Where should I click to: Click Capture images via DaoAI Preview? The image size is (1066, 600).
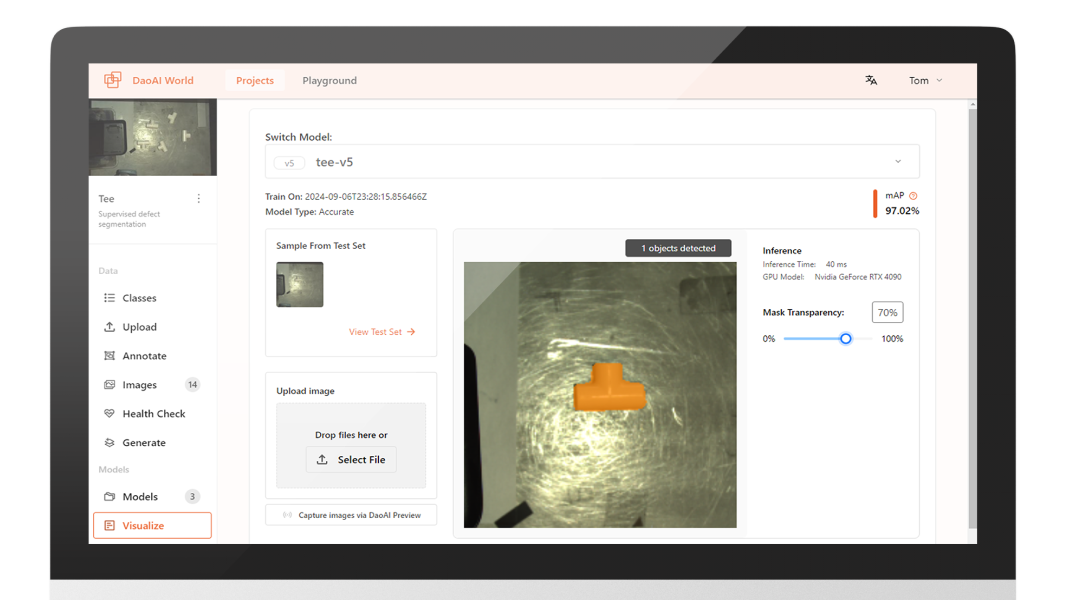351,515
